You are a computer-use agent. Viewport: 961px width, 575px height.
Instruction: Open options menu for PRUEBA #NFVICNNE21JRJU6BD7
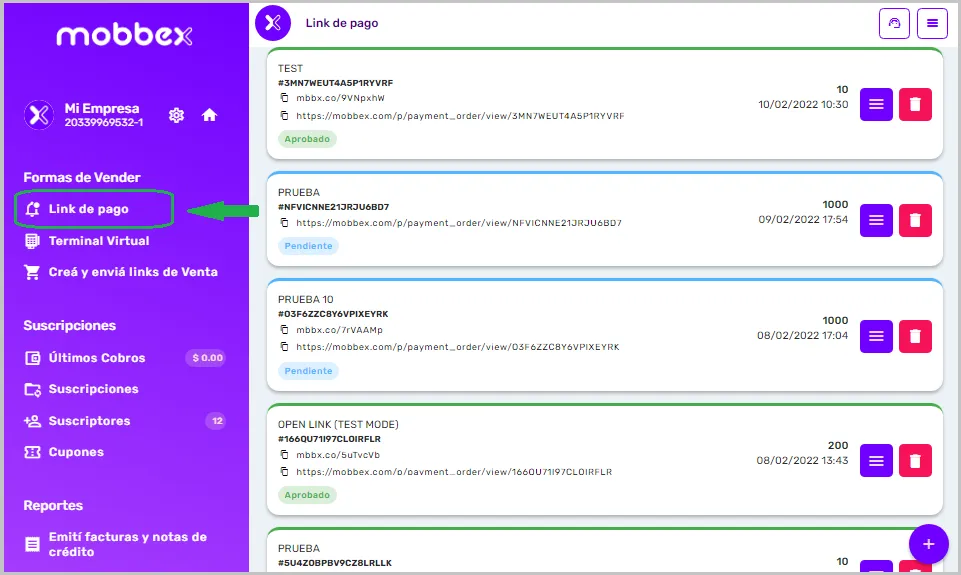(x=876, y=220)
